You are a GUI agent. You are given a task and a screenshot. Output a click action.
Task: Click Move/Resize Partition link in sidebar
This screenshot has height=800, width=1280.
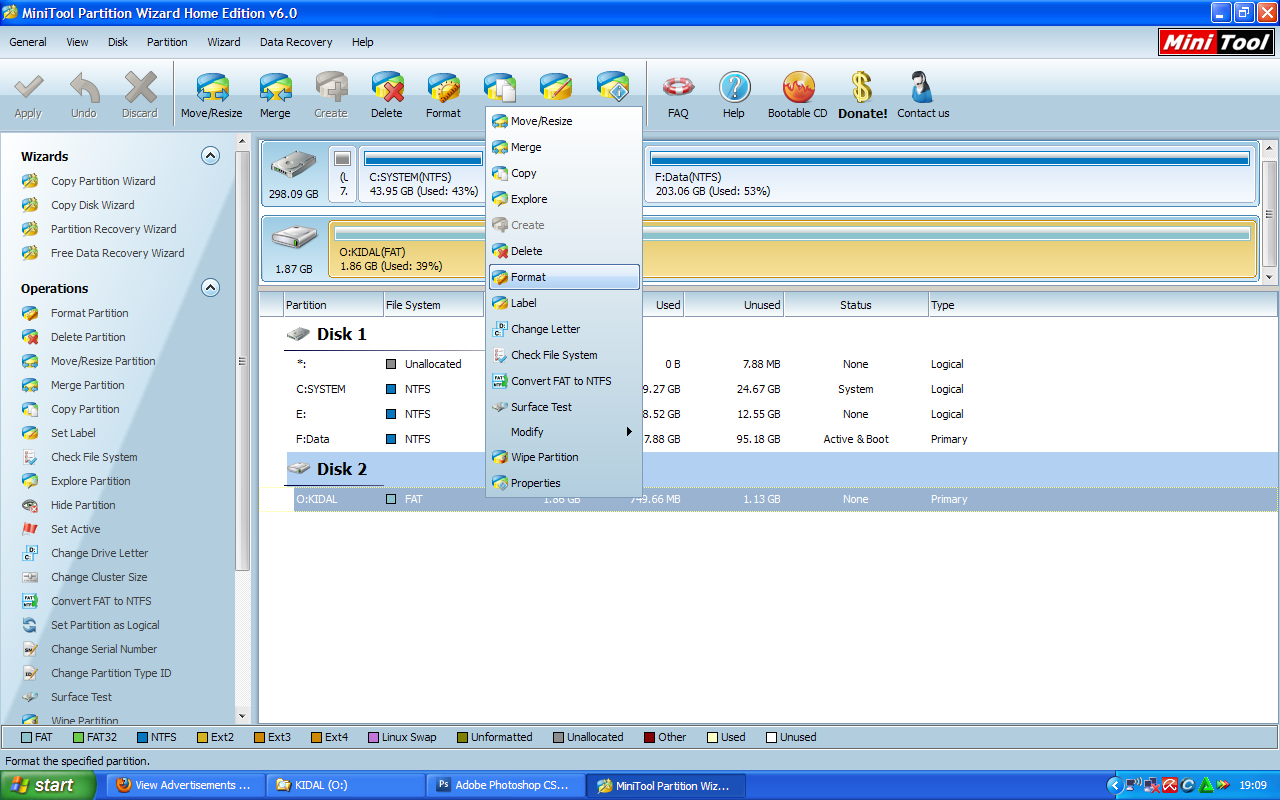pos(103,361)
